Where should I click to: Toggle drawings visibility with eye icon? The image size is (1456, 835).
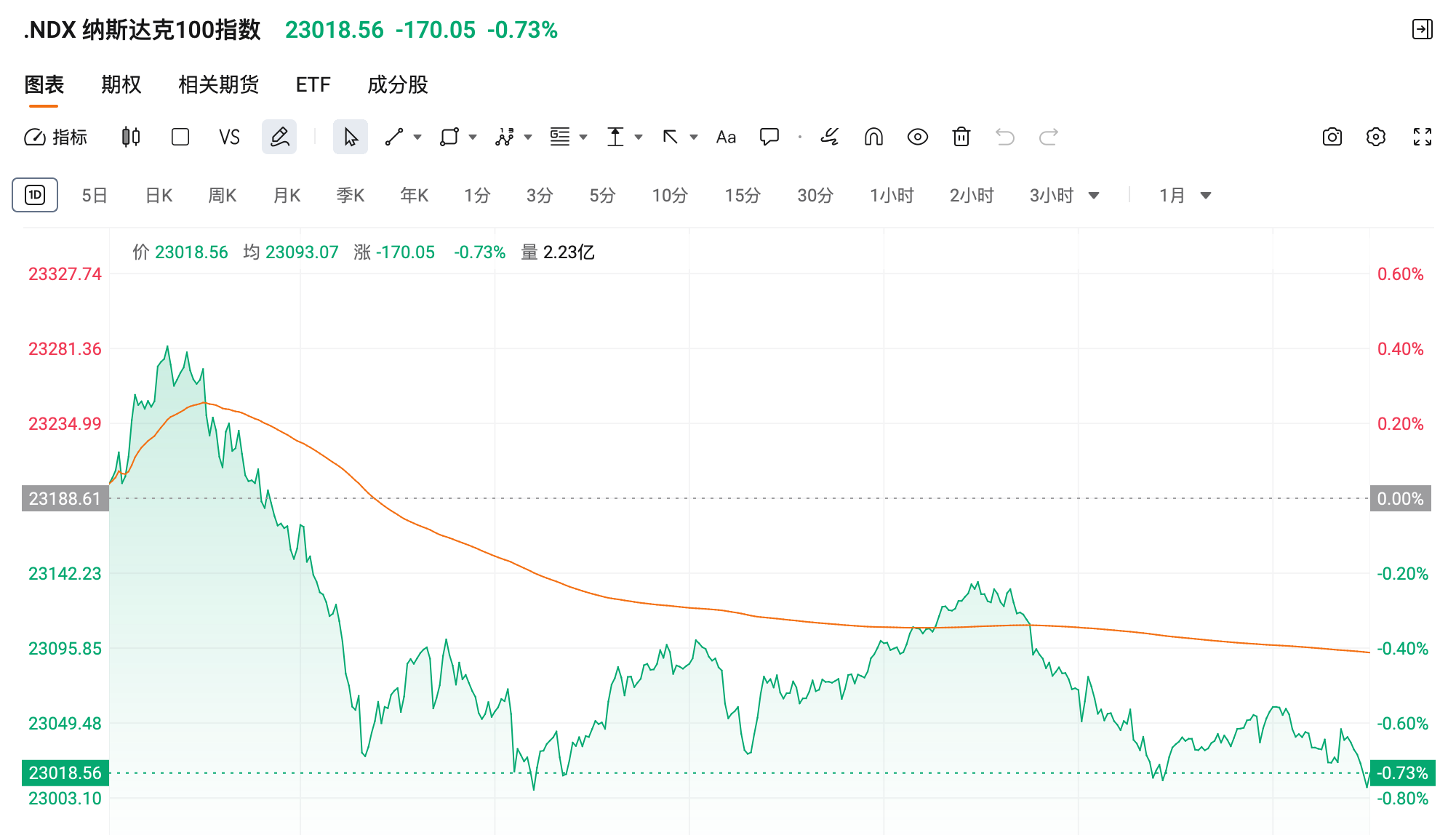tap(918, 137)
